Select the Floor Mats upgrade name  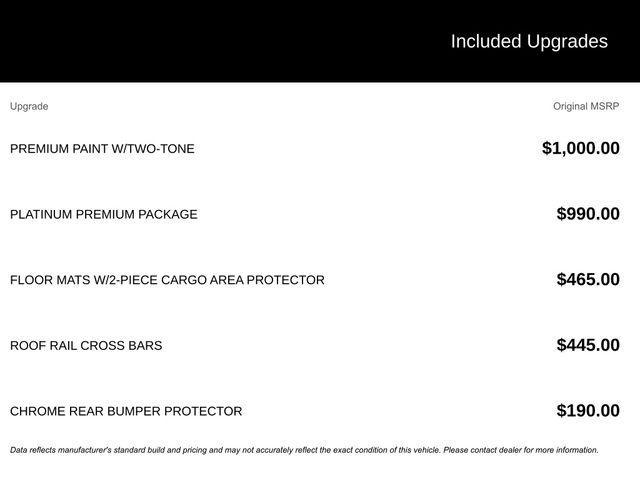click(x=167, y=280)
